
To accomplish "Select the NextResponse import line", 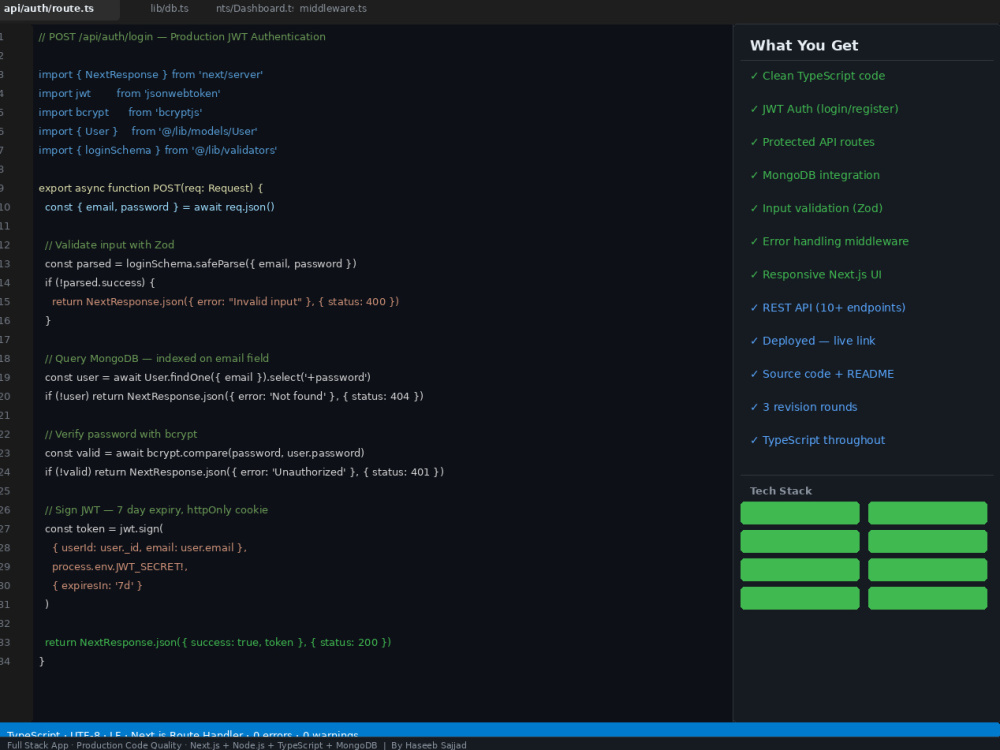I will click(151, 75).
